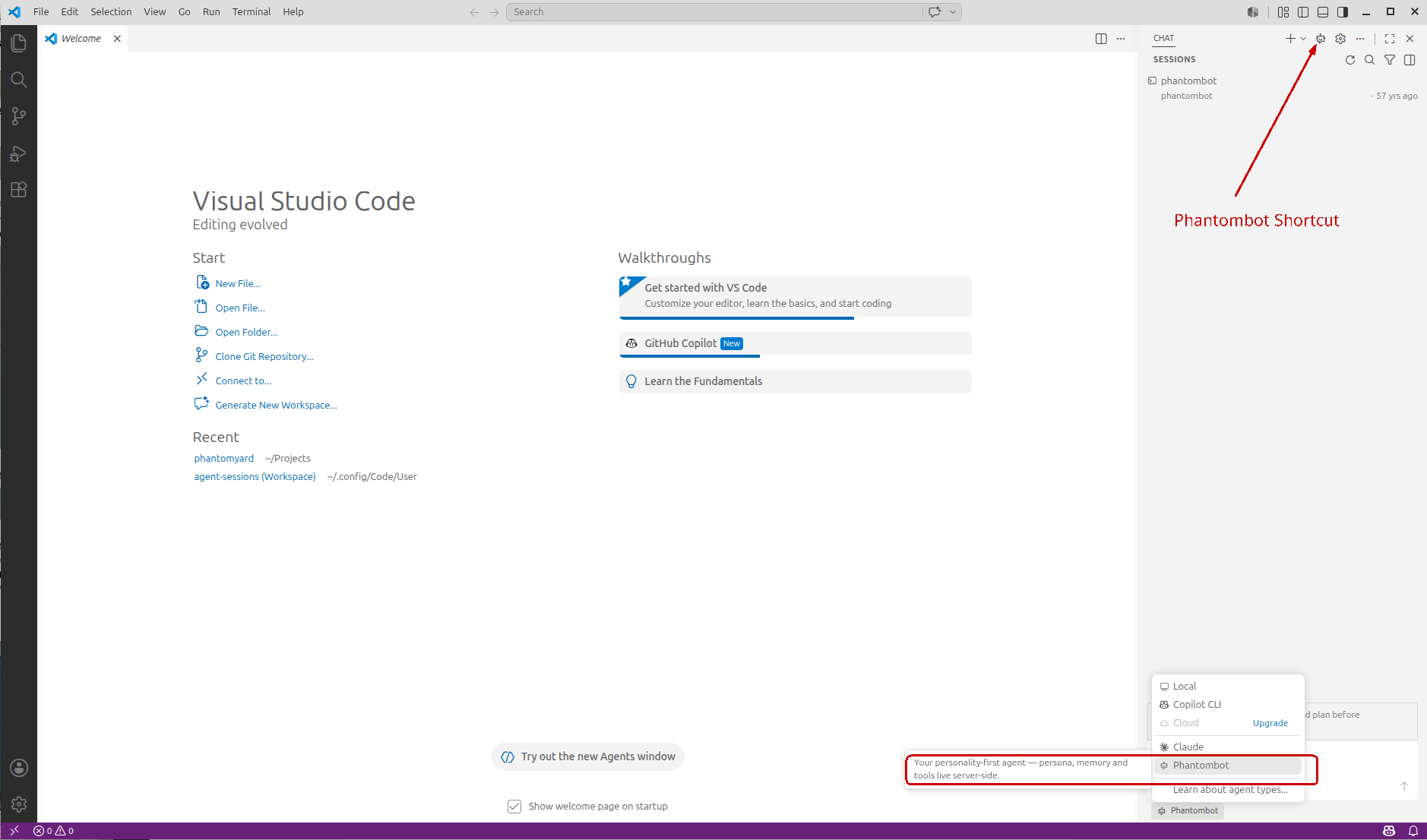Open the Copilot status icon in status bar

[1389, 831]
